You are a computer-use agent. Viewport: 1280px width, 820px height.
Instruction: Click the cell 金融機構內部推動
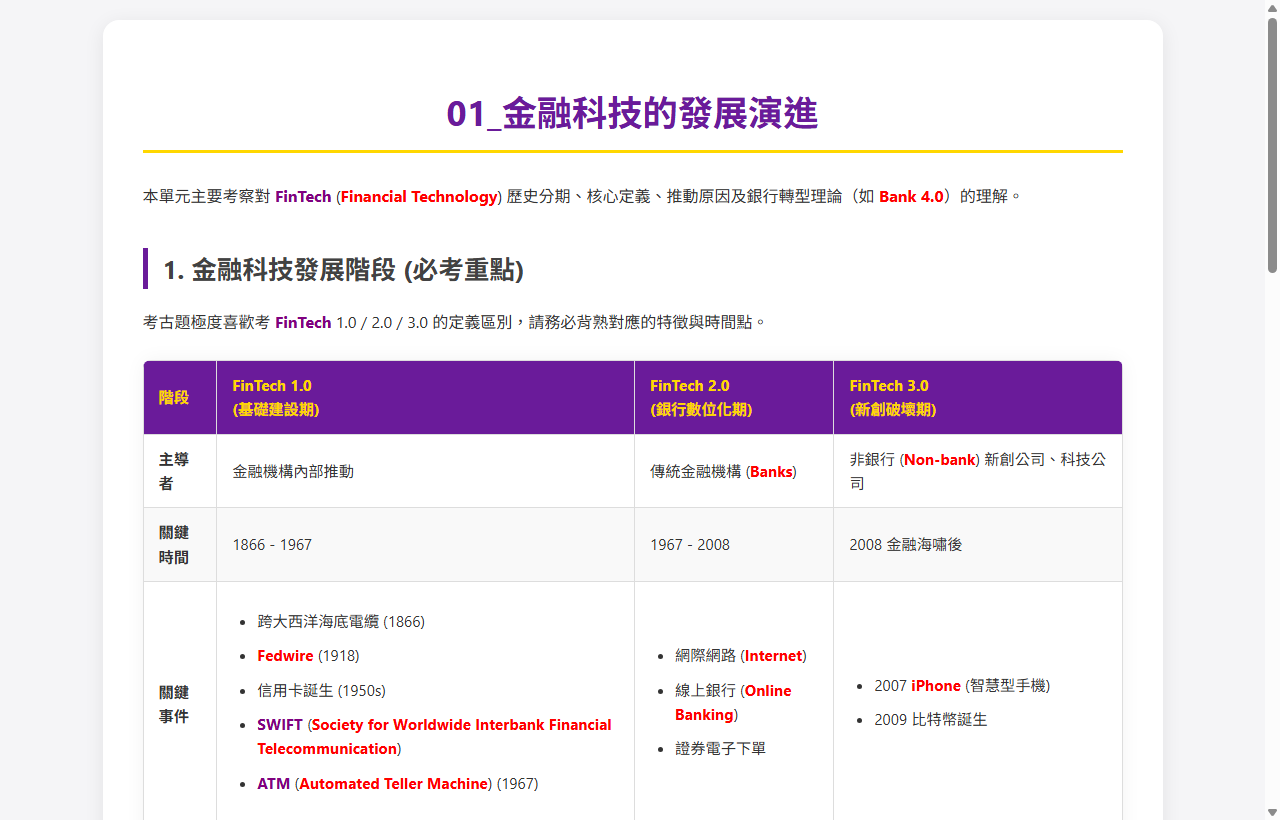[x=425, y=471]
